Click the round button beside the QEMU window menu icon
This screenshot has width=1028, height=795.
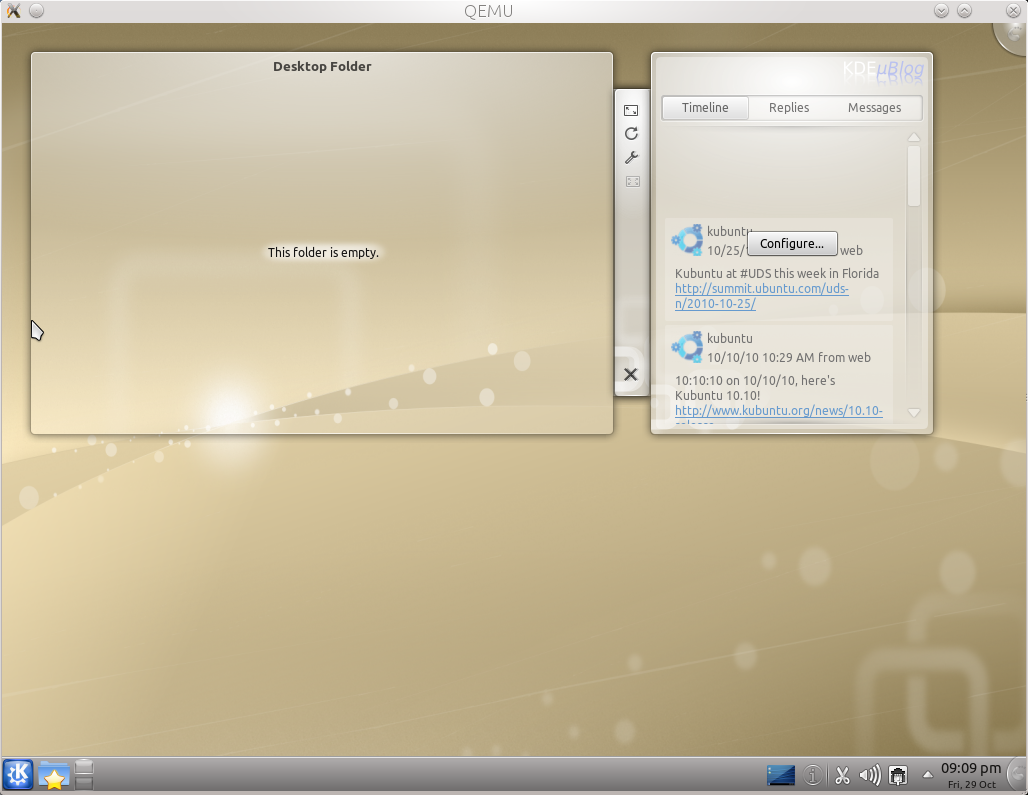37,10
